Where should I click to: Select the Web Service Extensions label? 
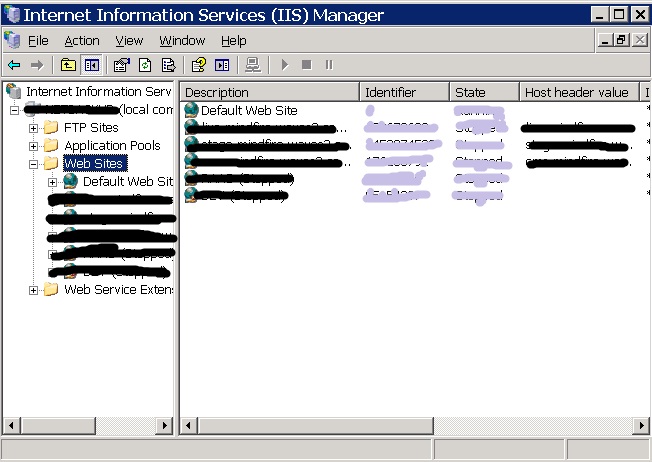coord(118,289)
